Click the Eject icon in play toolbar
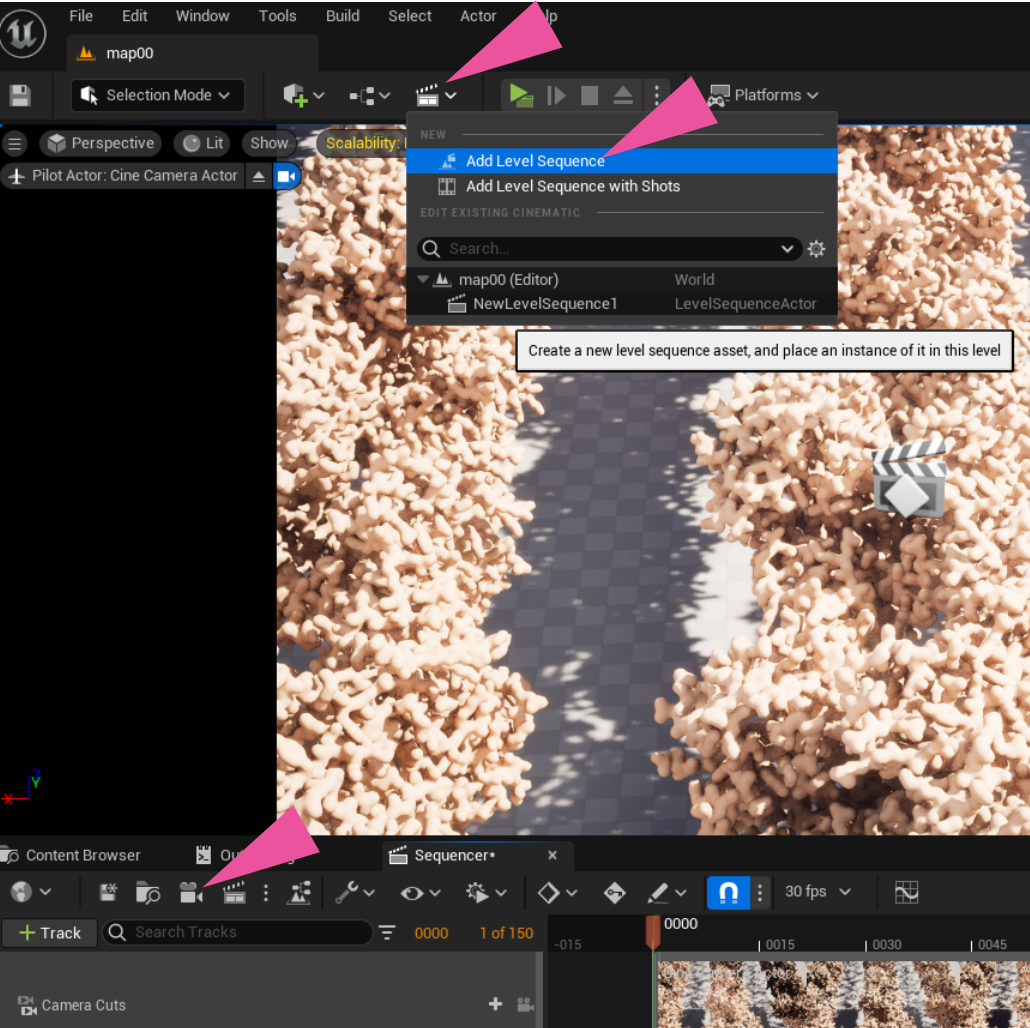 pyautogui.click(x=623, y=95)
